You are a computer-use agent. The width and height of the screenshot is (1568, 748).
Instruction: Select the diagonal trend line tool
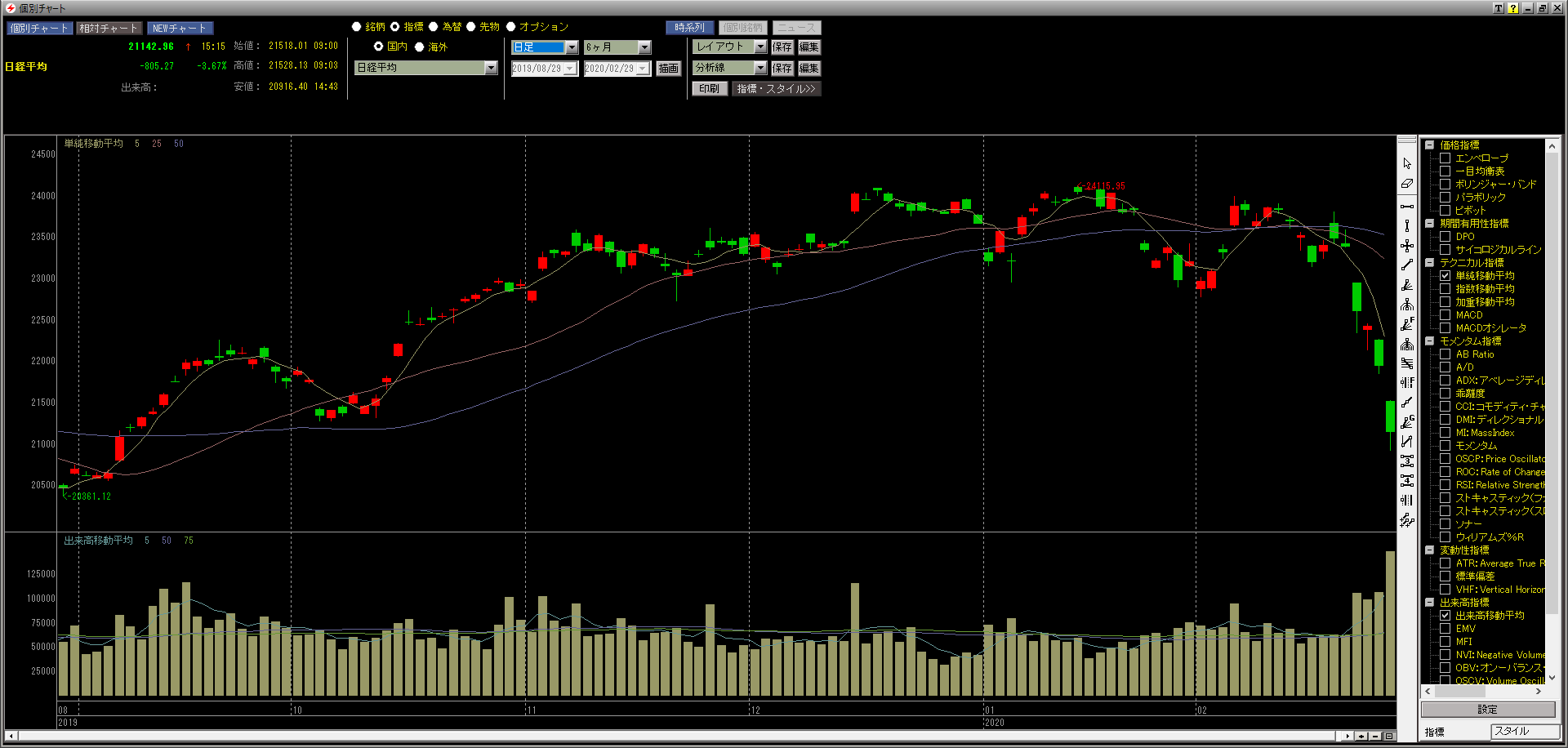1406,265
